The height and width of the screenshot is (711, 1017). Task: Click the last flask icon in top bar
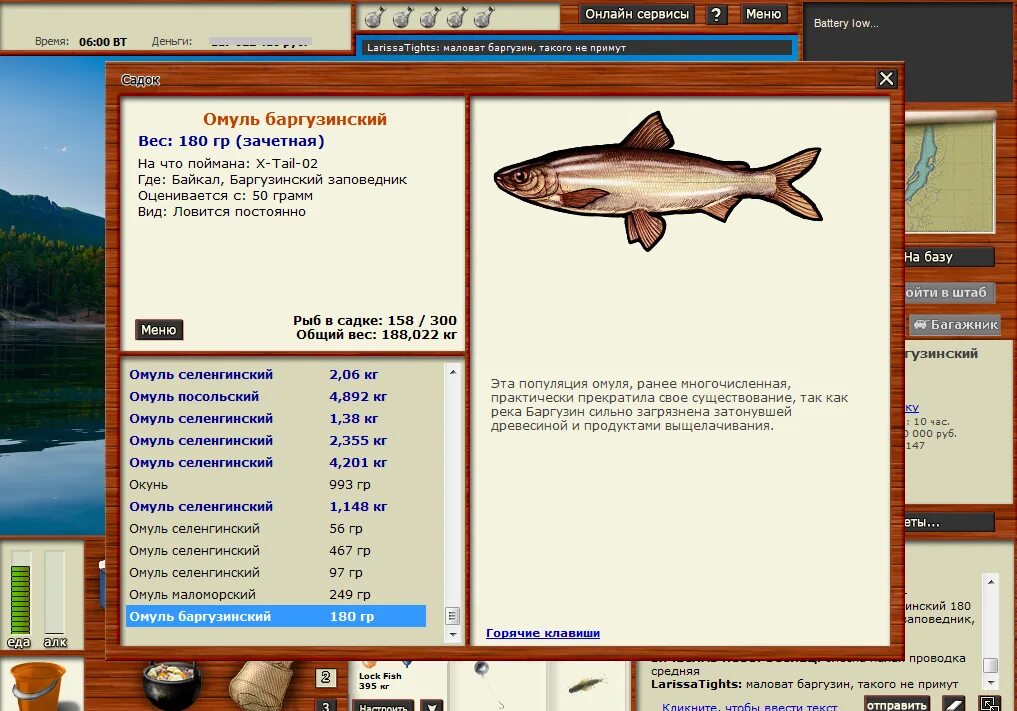pyautogui.click(x=483, y=17)
